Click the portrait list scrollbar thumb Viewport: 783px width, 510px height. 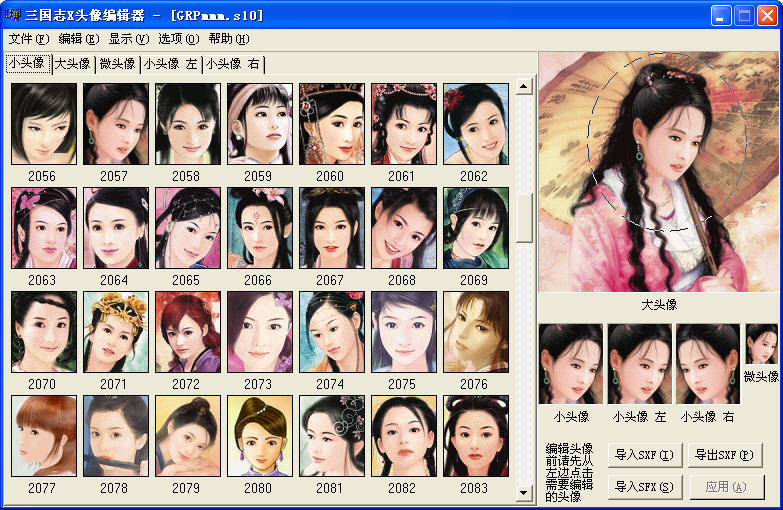point(523,218)
